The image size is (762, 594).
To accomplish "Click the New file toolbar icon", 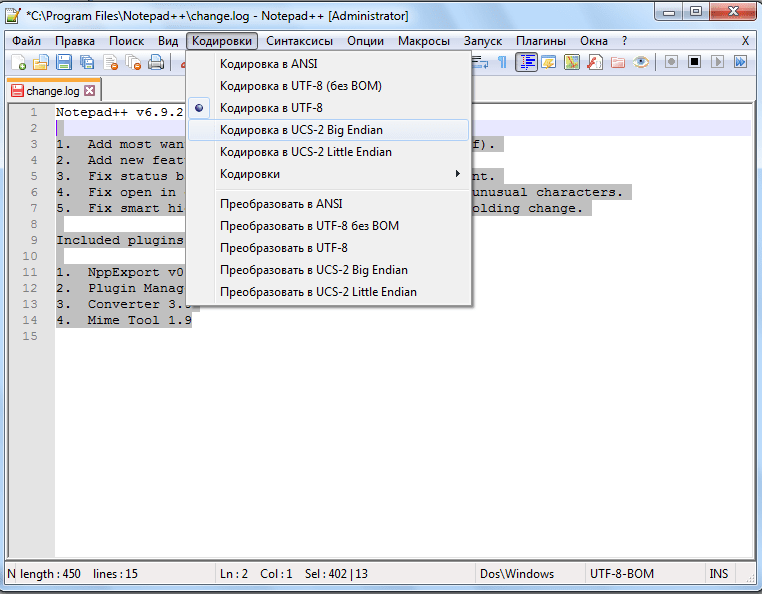I will click(x=19, y=62).
